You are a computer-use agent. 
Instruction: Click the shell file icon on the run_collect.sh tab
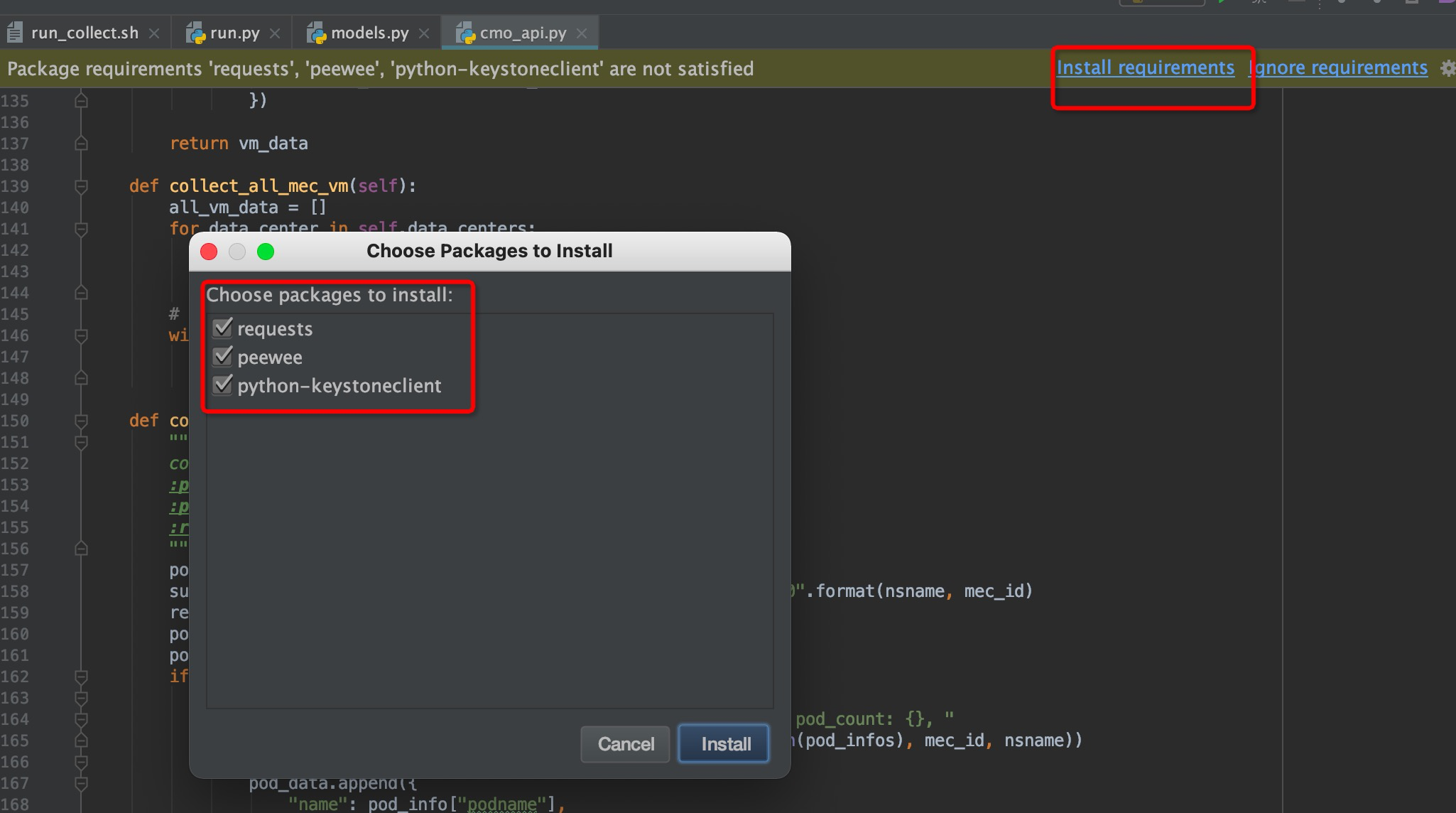tap(15, 33)
